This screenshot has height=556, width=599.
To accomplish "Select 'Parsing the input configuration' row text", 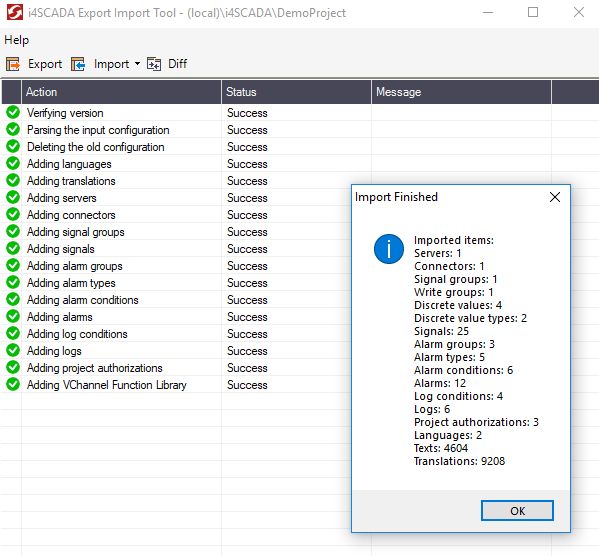I will [x=98, y=130].
